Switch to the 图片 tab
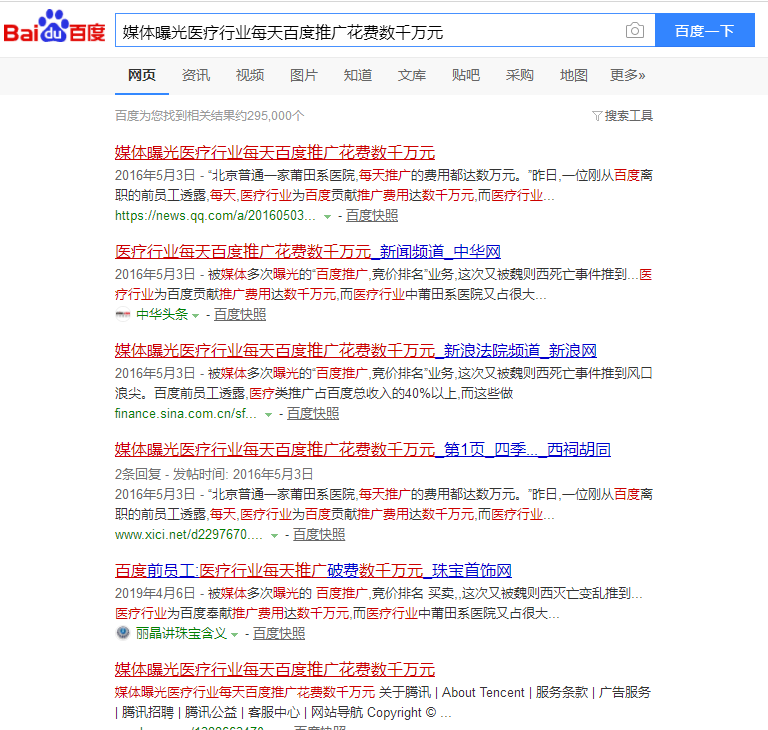 (x=304, y=75)
